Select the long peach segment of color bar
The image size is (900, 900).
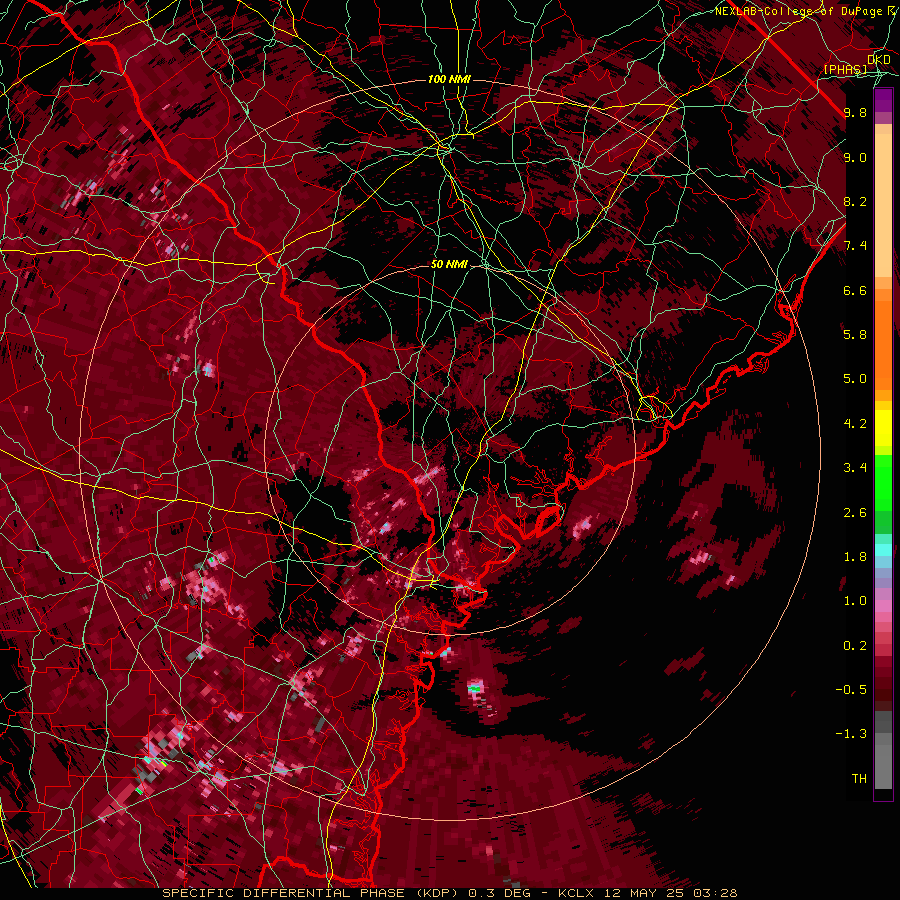click(x=883, y=206)
